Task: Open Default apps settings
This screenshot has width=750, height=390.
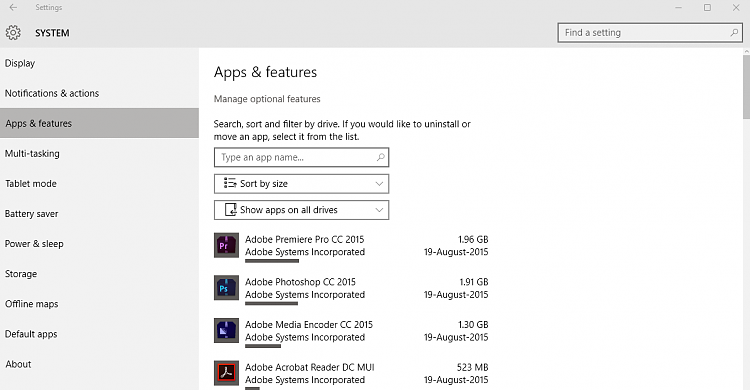Action: 99,334
